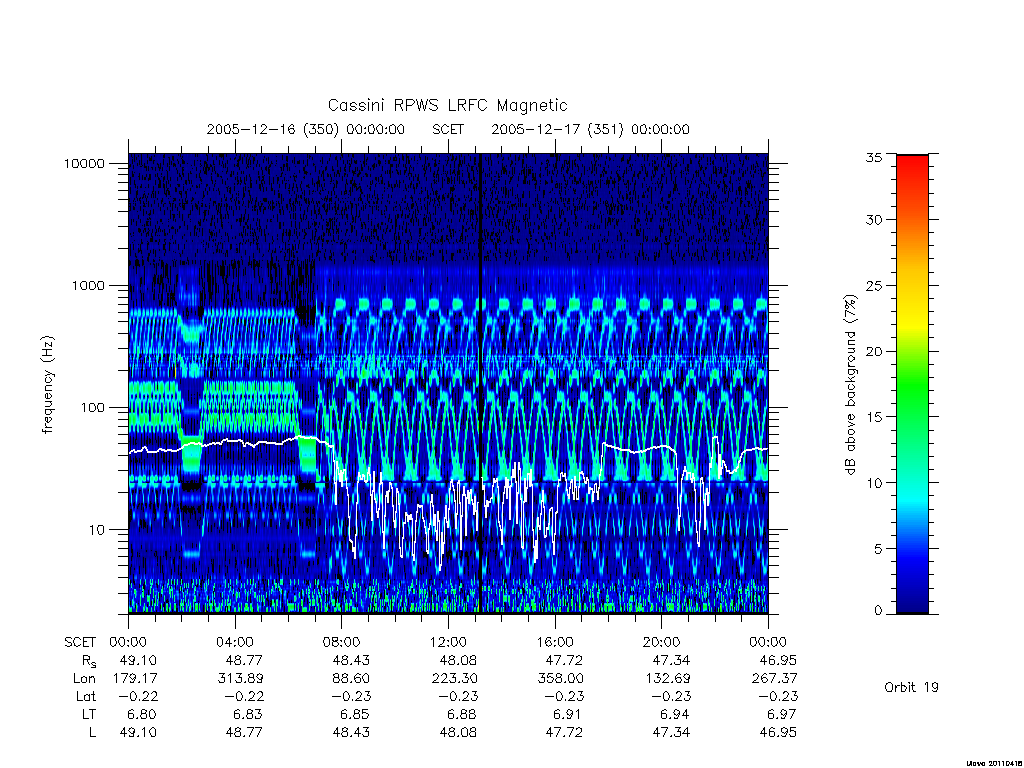1024x768 pixels.
Task: Click the '10000' frequency tick label
Action: coord(84,163)
